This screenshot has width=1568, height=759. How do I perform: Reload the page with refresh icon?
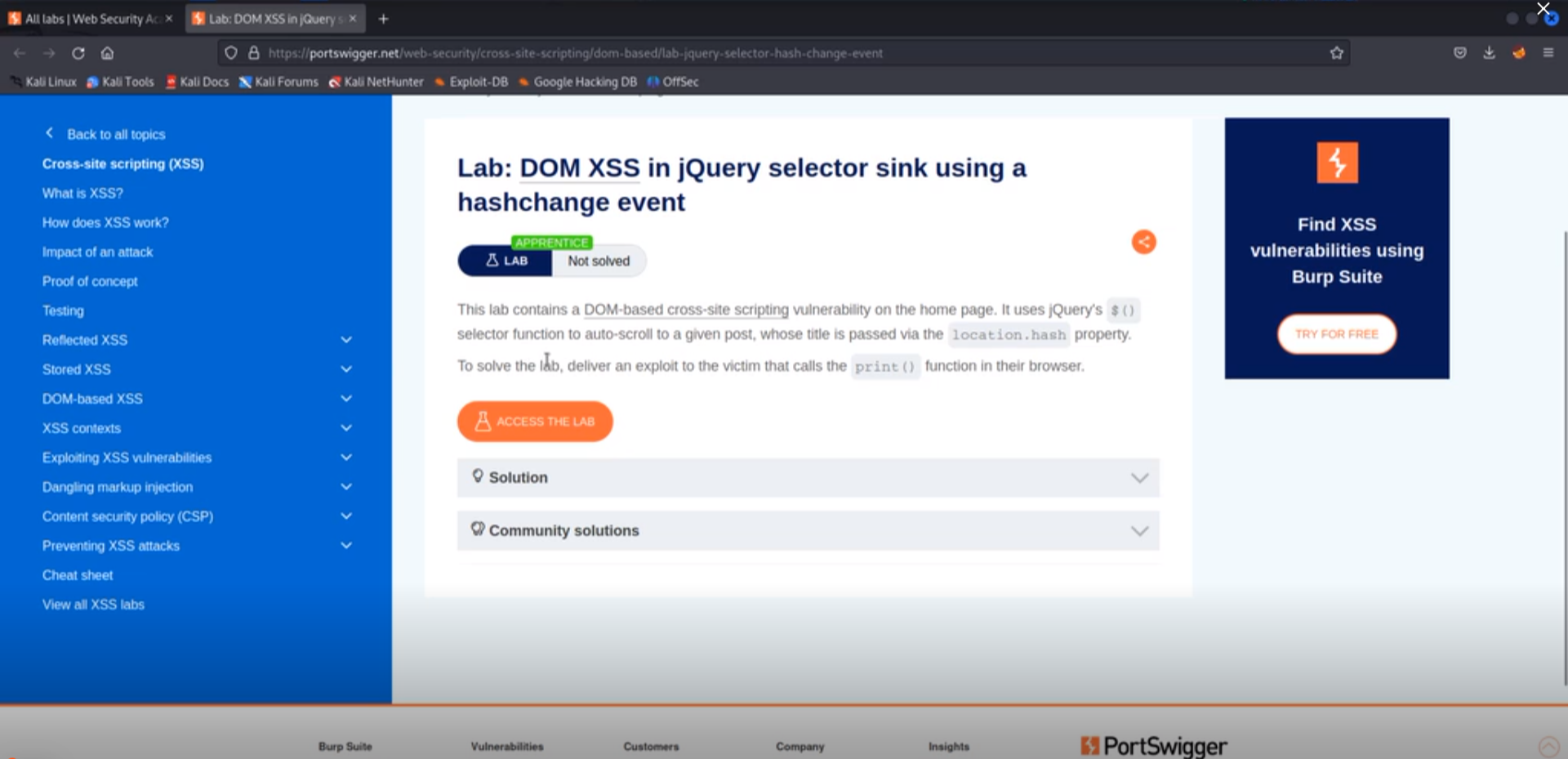point(78,53)
